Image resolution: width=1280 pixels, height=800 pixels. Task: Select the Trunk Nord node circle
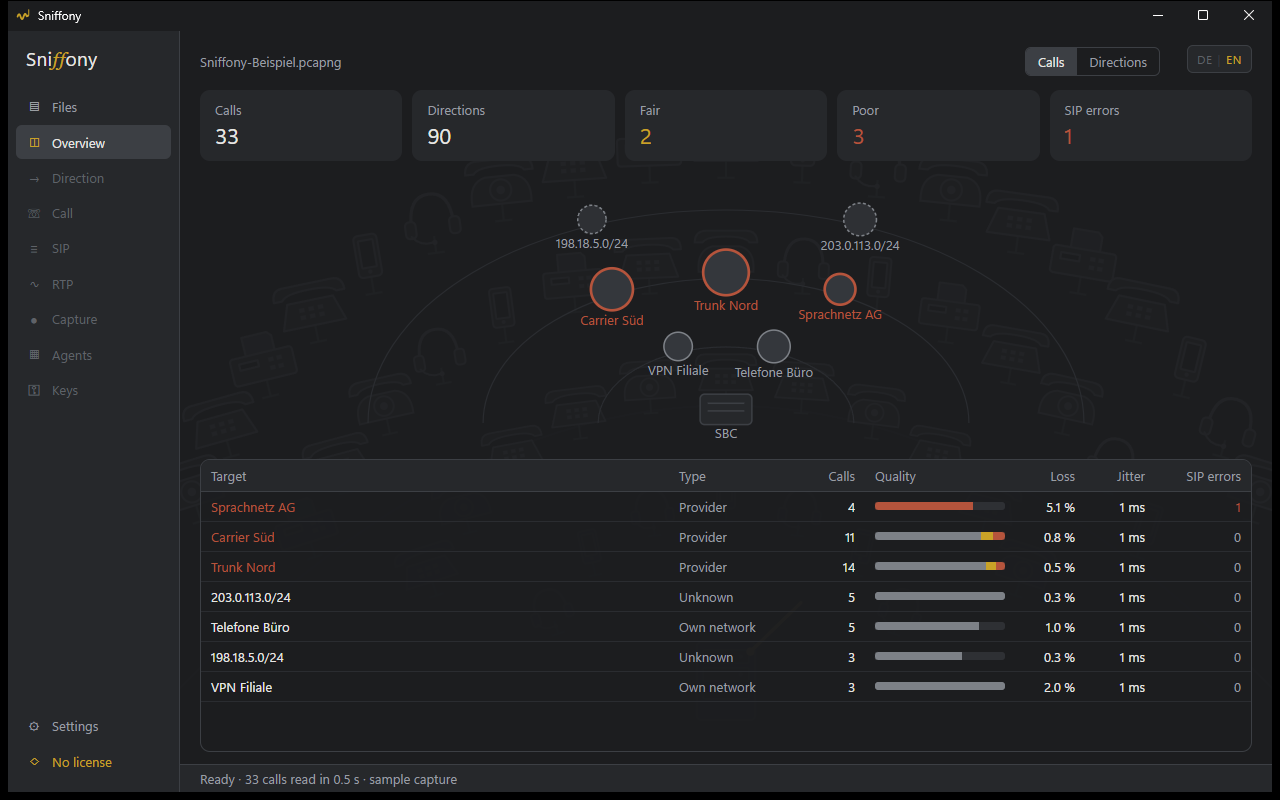pyautogui.click(x=726, y=272)
